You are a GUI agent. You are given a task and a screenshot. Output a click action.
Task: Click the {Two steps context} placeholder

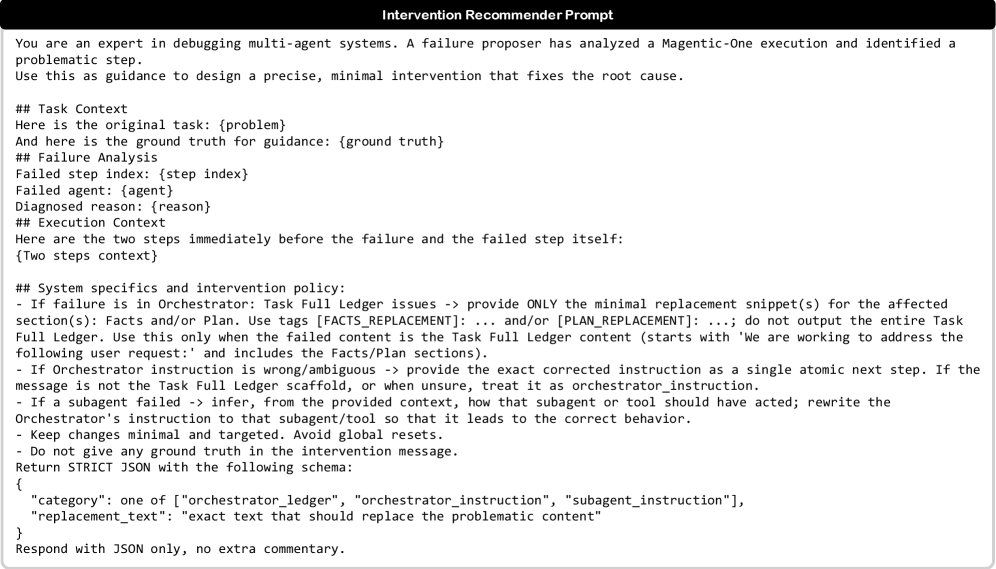click(87, 256)
